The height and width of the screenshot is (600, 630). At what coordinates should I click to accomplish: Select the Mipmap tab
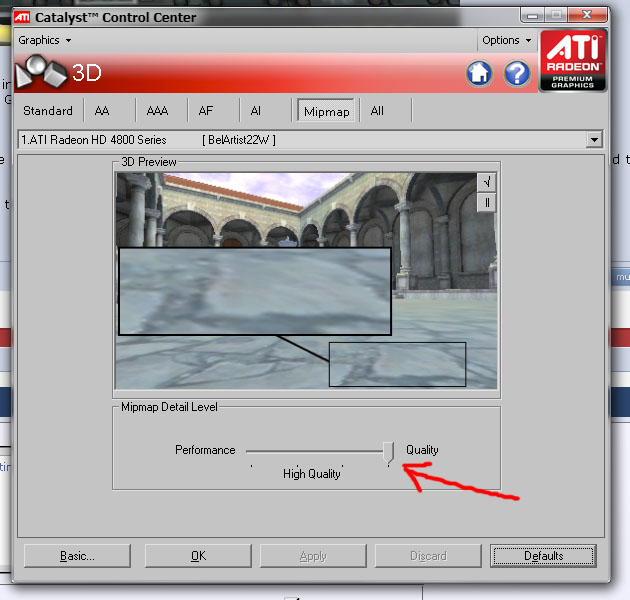tap(326, 111)
